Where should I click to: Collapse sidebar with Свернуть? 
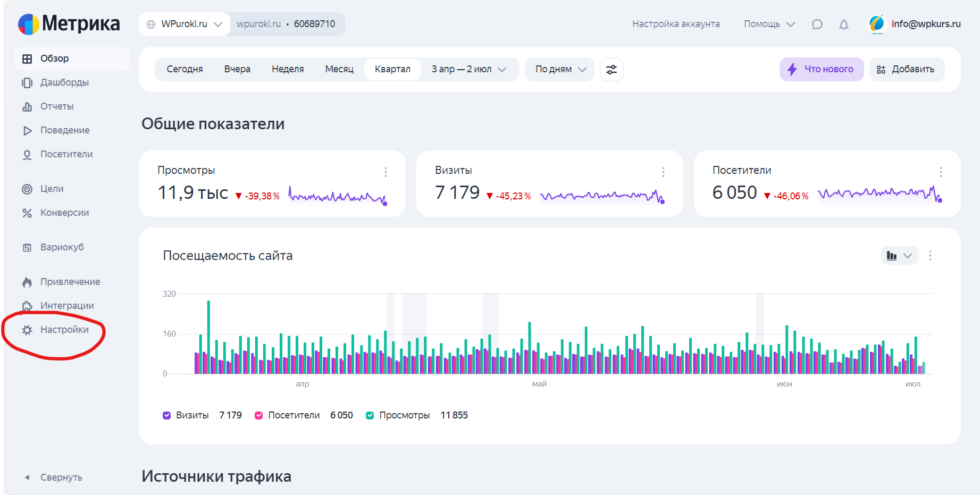[x=60, y=477]
